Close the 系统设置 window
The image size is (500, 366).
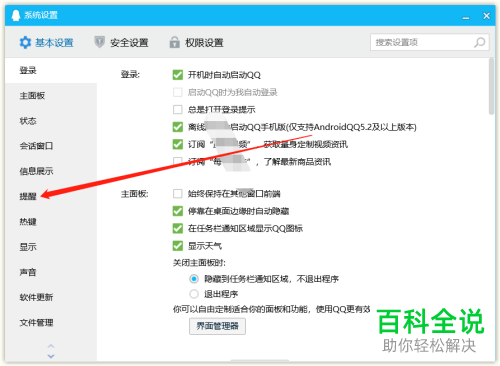point(486,16)
